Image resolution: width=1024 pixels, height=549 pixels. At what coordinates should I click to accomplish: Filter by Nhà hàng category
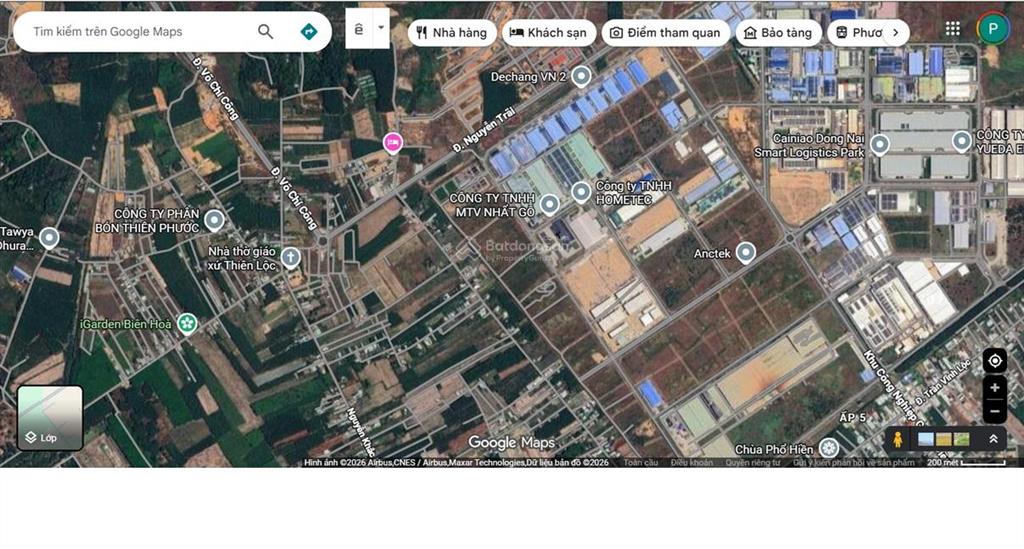(452, 33)
